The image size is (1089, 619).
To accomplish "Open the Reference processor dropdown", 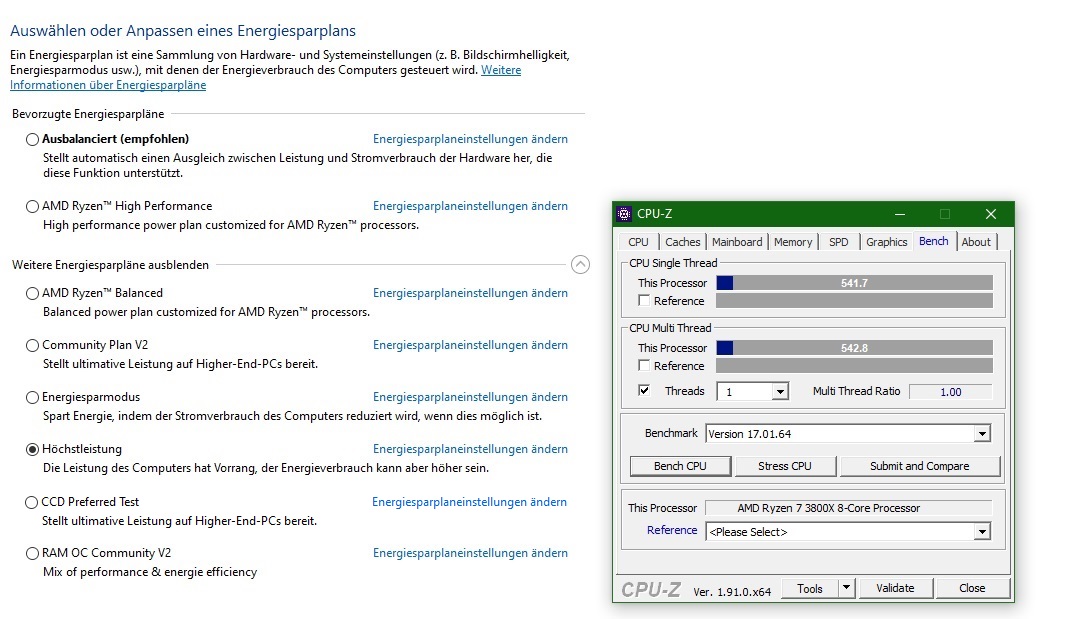I will coord(981,531).
